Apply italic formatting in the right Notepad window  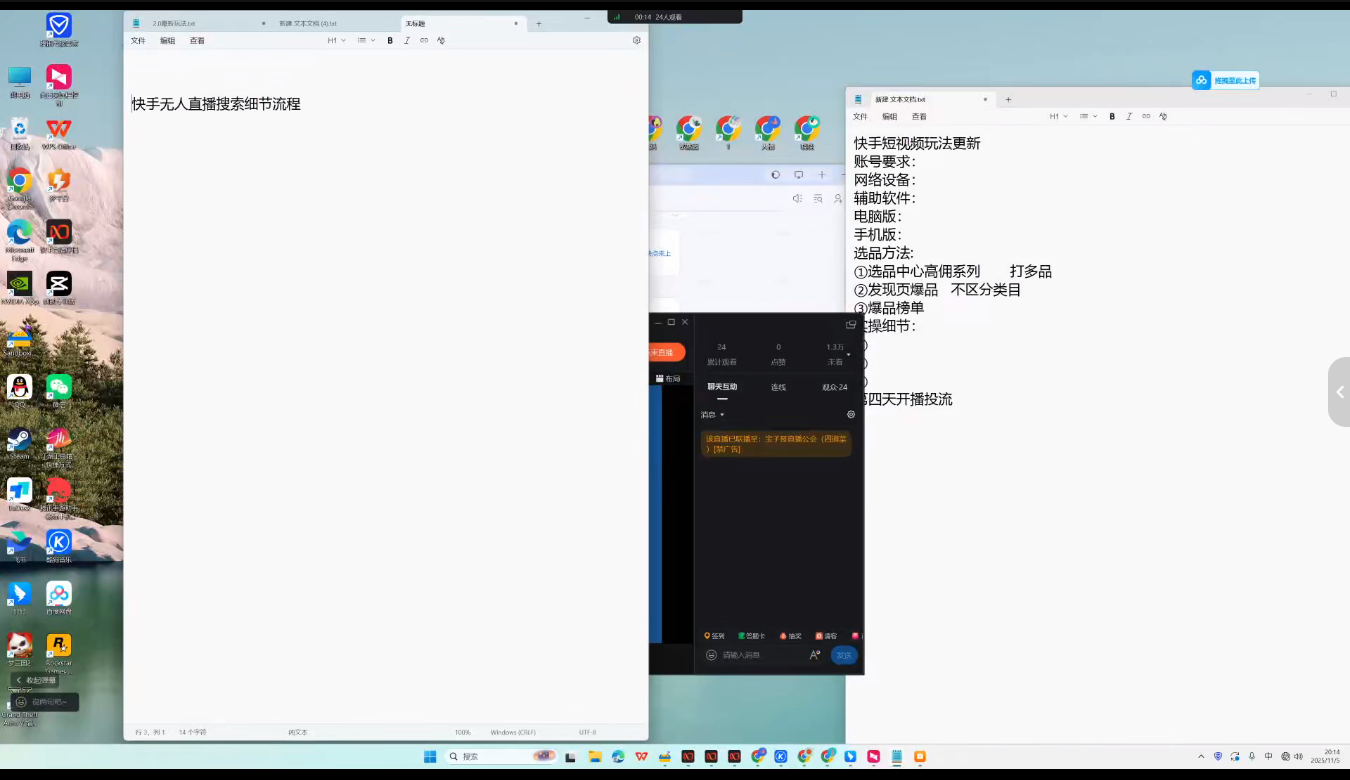point(1128,116)
